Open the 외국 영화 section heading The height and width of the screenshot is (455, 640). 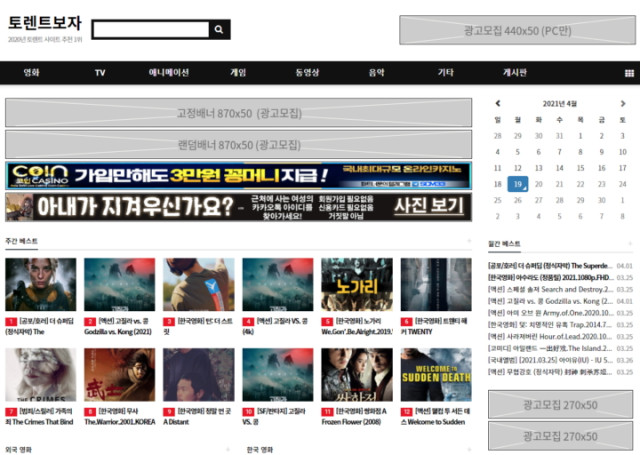point(18,450)
